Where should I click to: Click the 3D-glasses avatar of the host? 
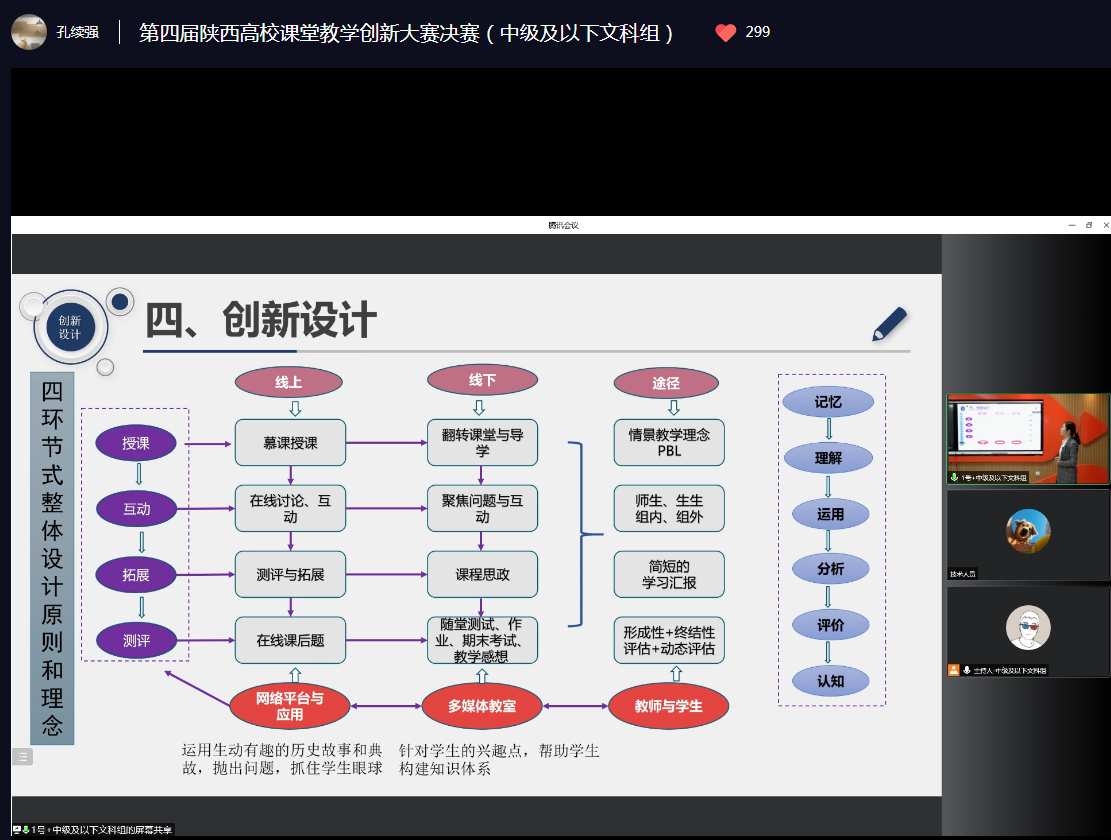[1028, 627]
